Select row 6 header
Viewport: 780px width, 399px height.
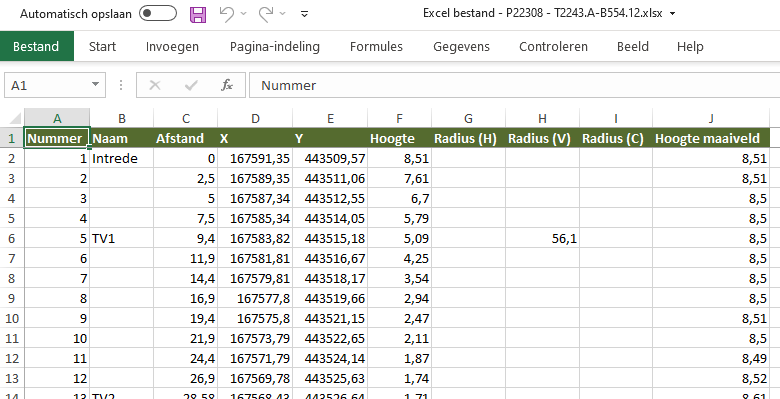click(11, 238)
